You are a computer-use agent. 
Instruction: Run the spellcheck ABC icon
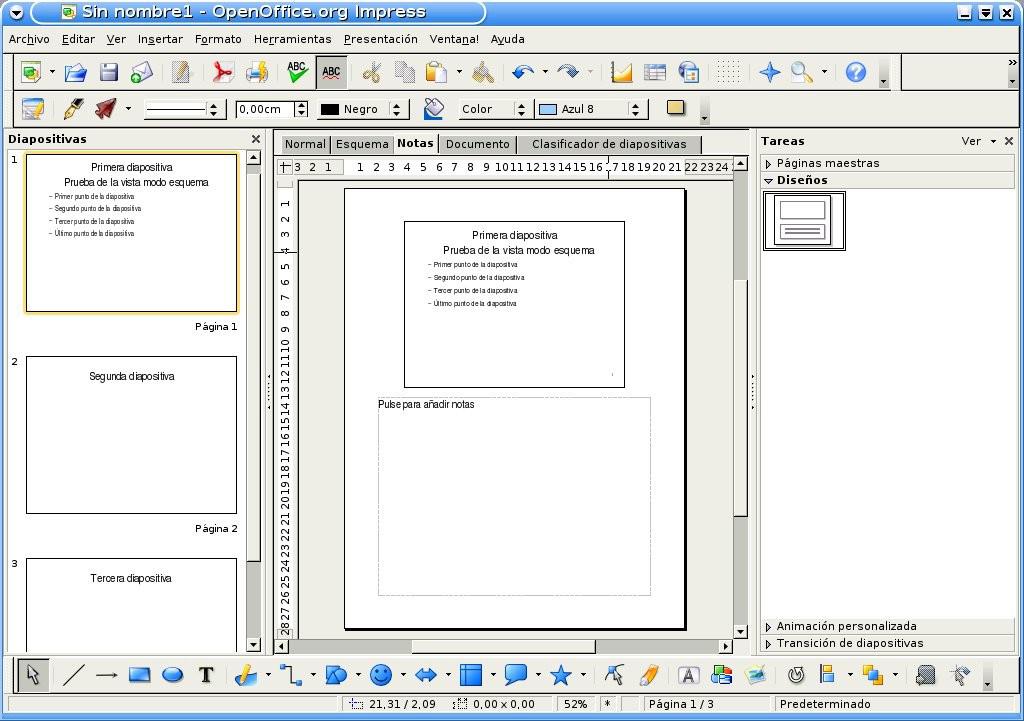click(297, 72)
